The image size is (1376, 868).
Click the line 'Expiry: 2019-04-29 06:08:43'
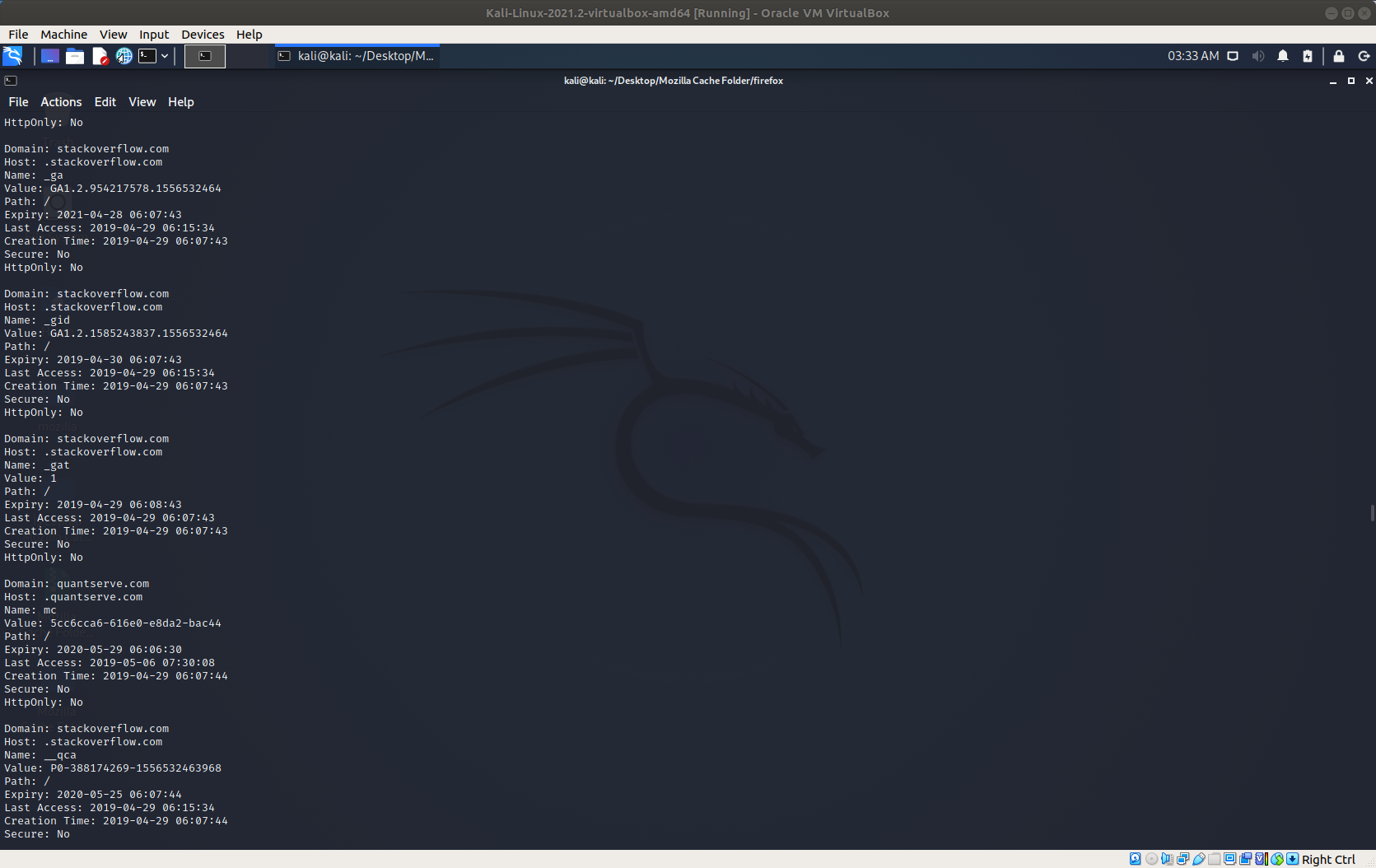point(93,505)
